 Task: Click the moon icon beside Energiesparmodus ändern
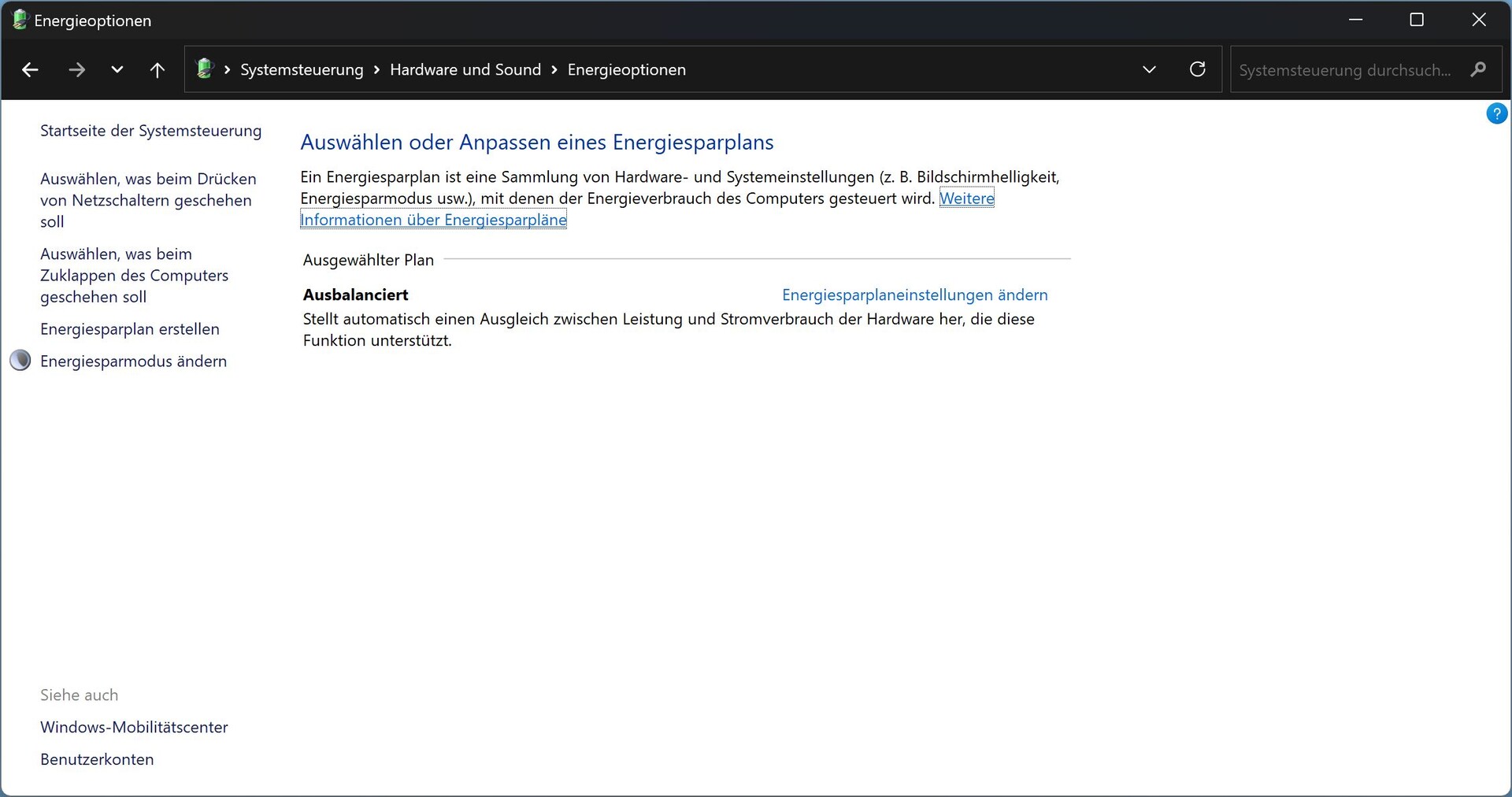click(x=20, y=361)
